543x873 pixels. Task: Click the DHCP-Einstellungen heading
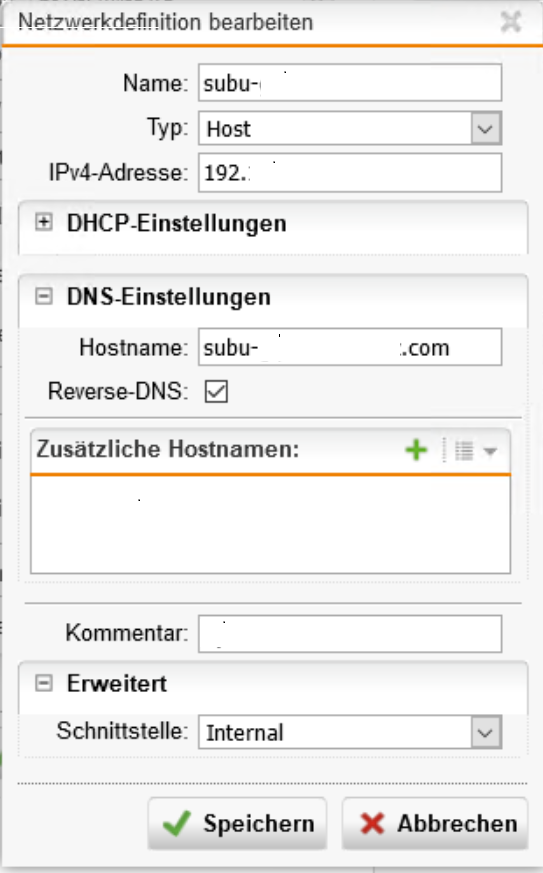(x=177, y=223)
